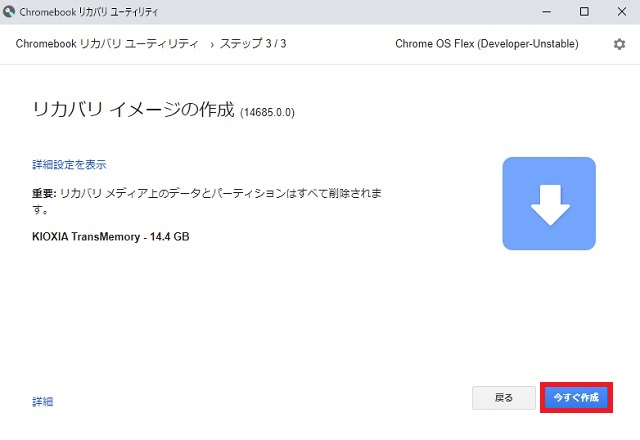Image resolution: width=640 pixels, height=440 pixels.
Task: Click the blue download arrow image
Action: click(549, 203)
